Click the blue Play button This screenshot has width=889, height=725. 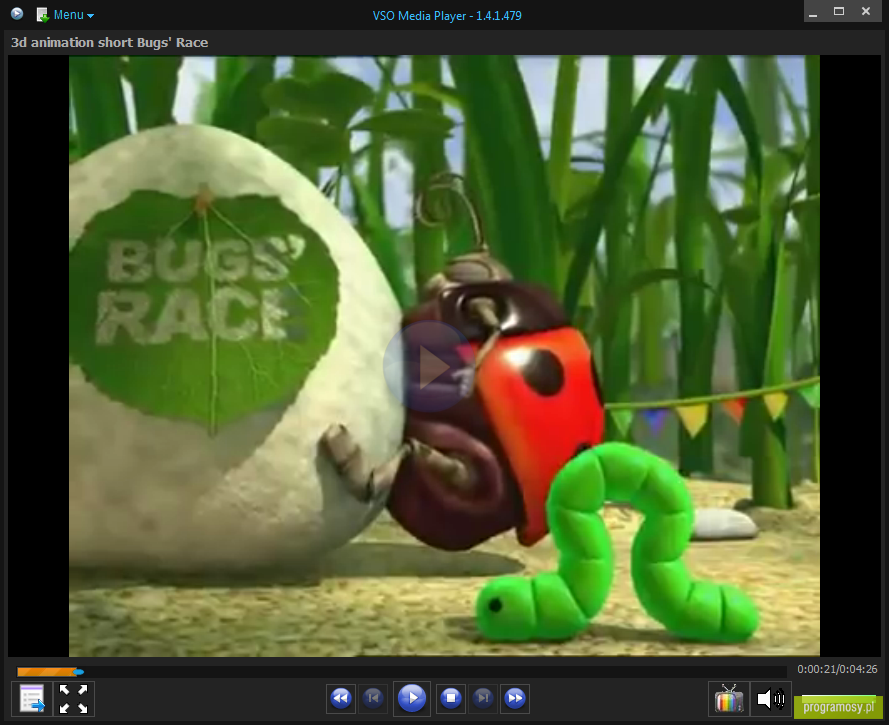click(x=412, y=698)
